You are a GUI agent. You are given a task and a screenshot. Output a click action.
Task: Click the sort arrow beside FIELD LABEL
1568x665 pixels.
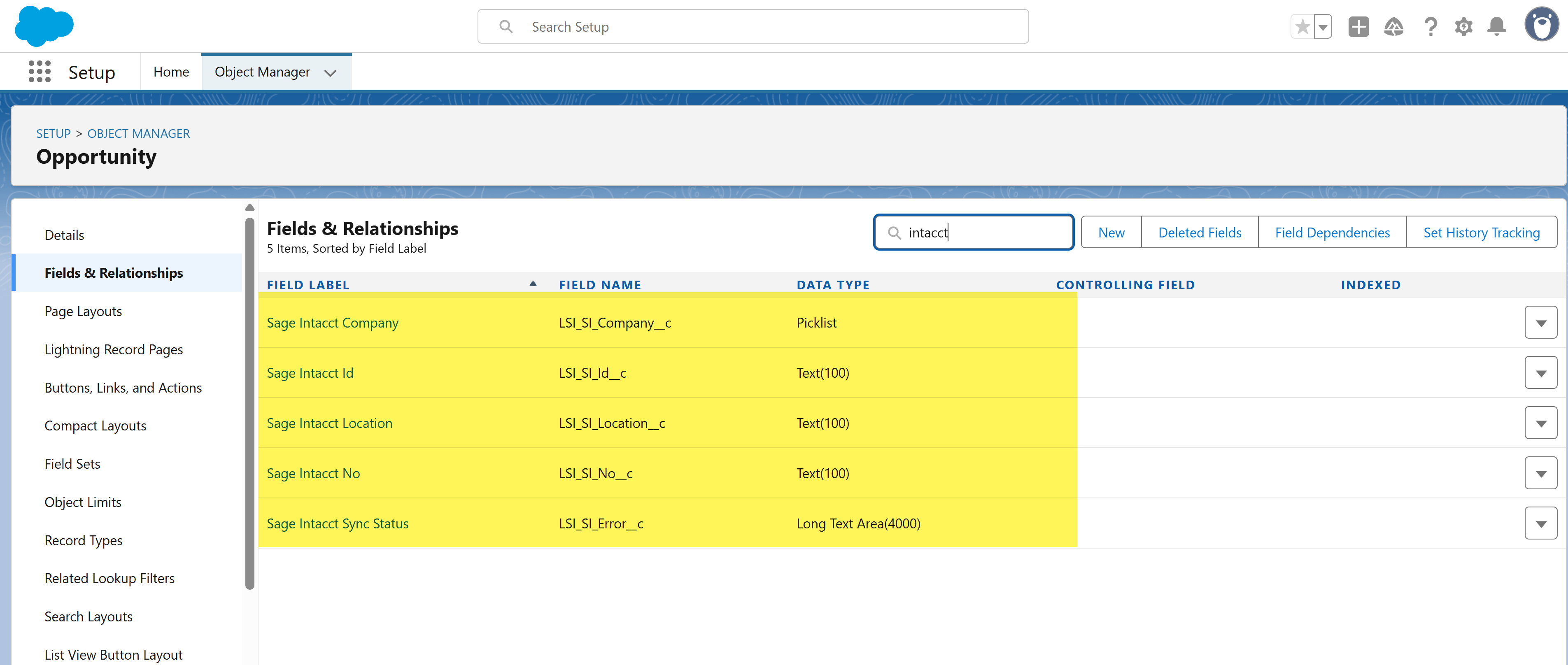coord(533,284)
